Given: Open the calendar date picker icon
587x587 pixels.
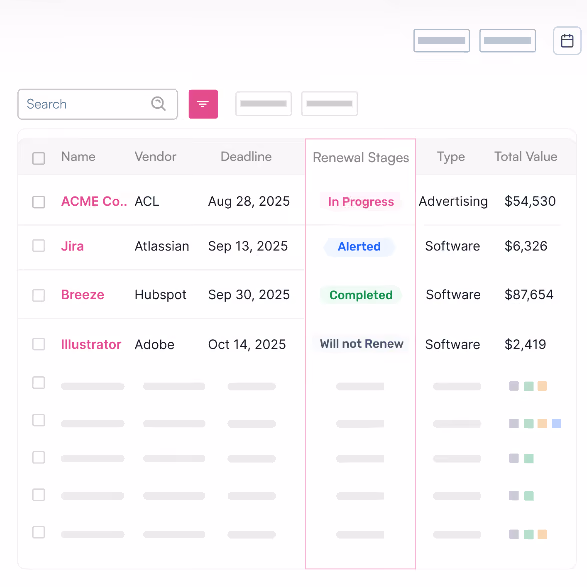Looking at the screenshot, I should coord(567,40).
